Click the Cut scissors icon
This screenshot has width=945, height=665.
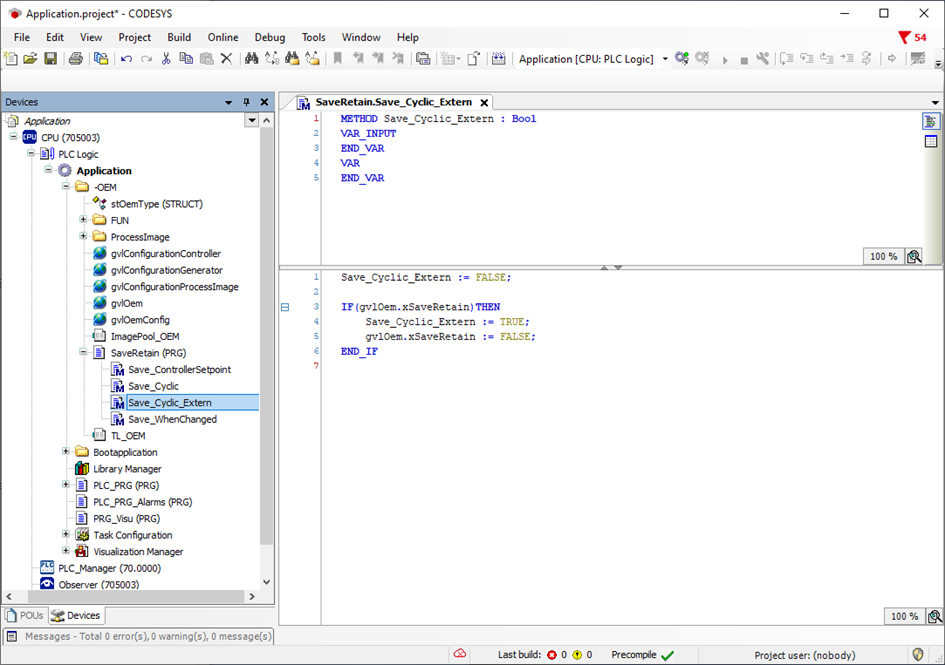click(166, 59)
